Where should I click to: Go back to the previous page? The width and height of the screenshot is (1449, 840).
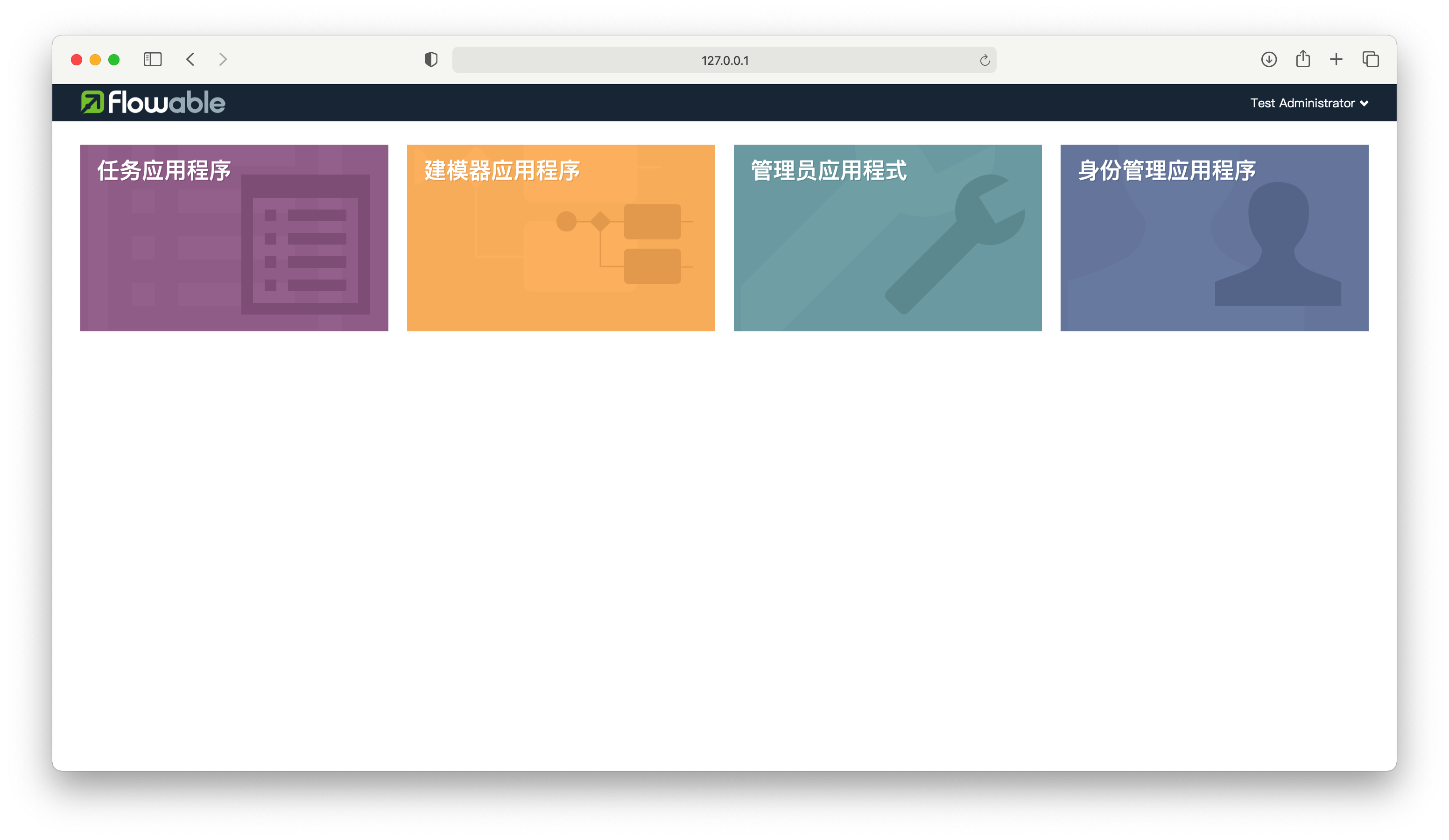click(190, 59)
